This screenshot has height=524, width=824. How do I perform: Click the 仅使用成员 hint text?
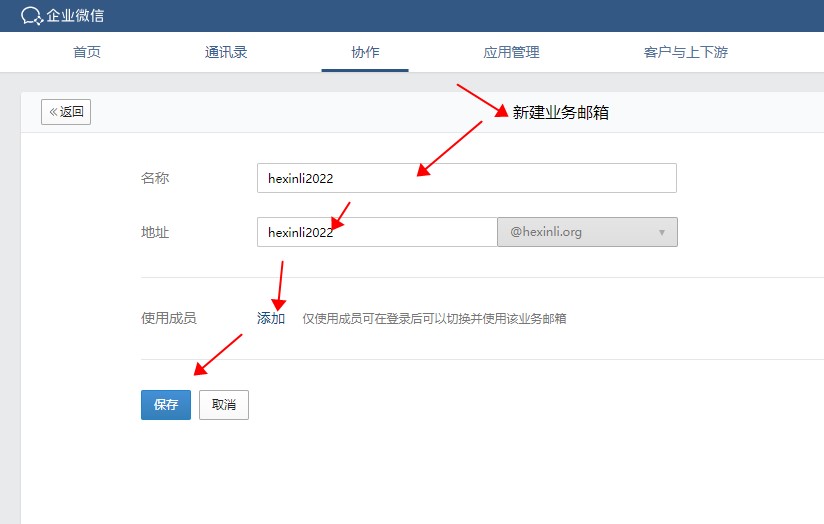(x=434, y=319)
